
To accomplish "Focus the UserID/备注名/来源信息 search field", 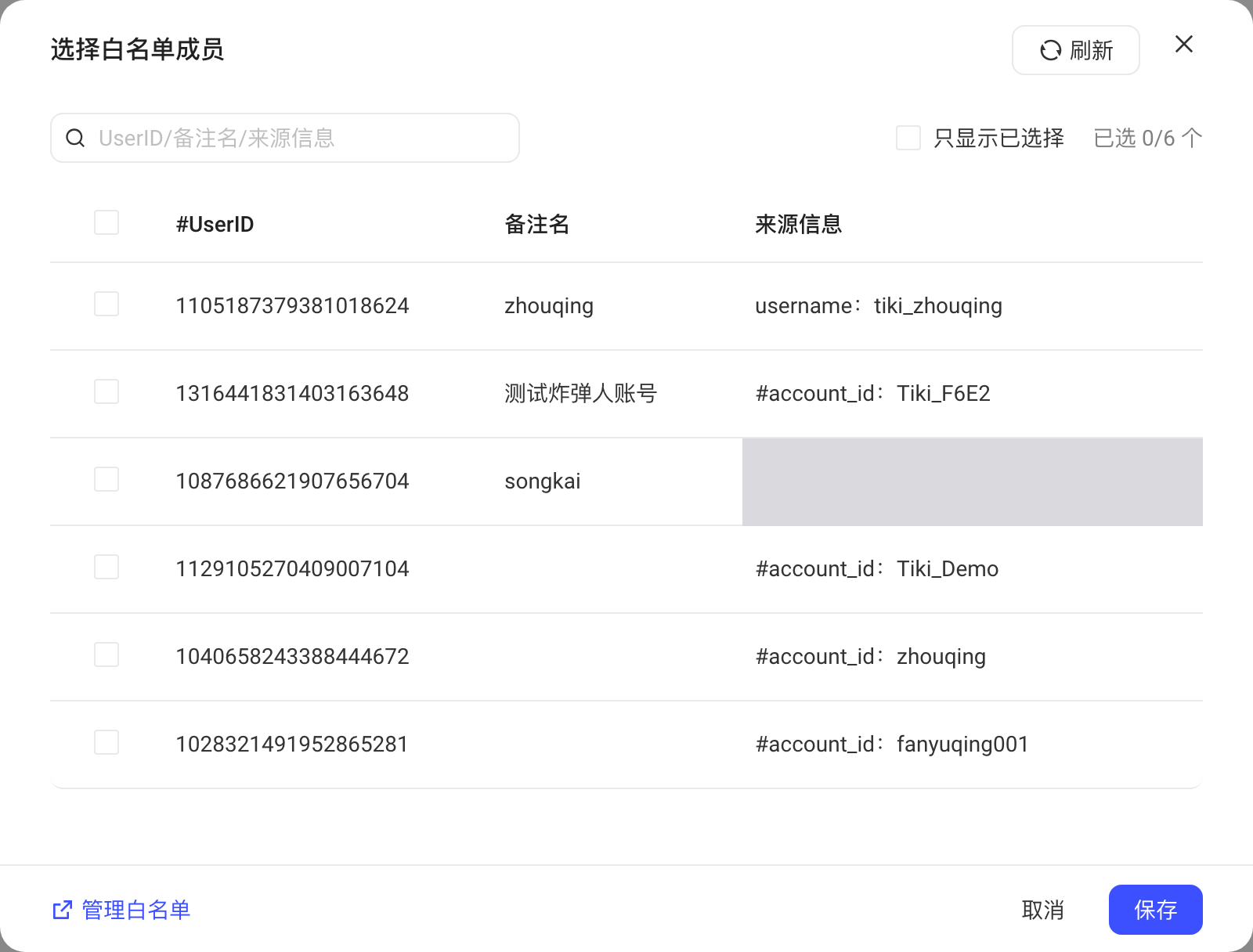I will point(285,138).
